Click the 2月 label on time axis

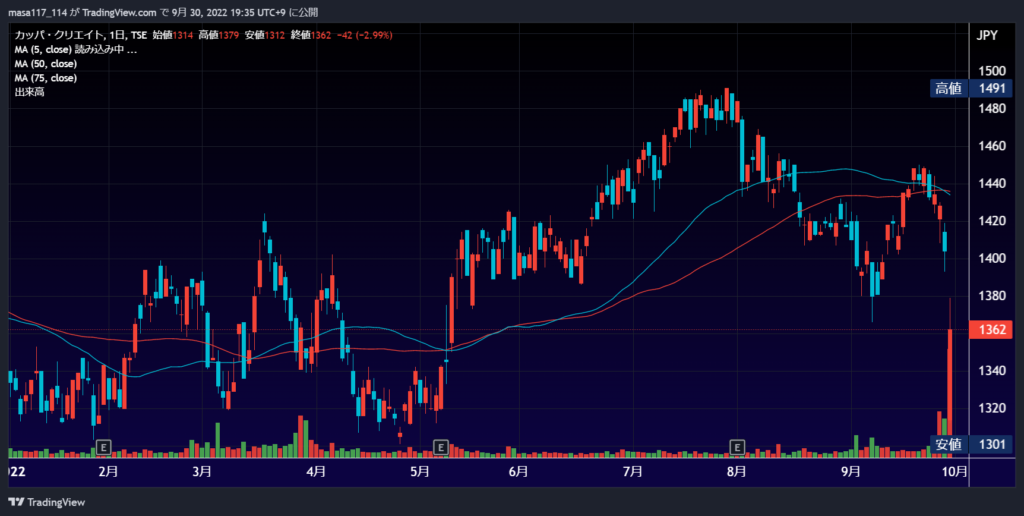point(108,472)
